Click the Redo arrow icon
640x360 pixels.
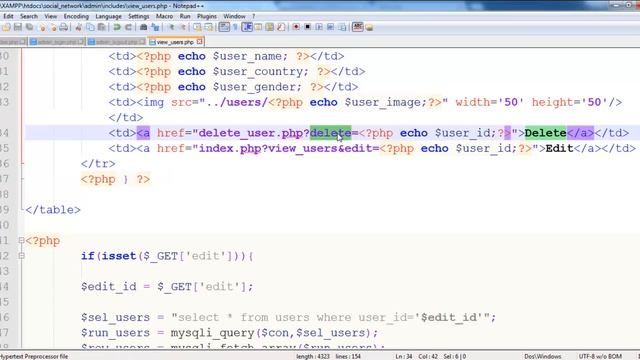click(129, 27)
